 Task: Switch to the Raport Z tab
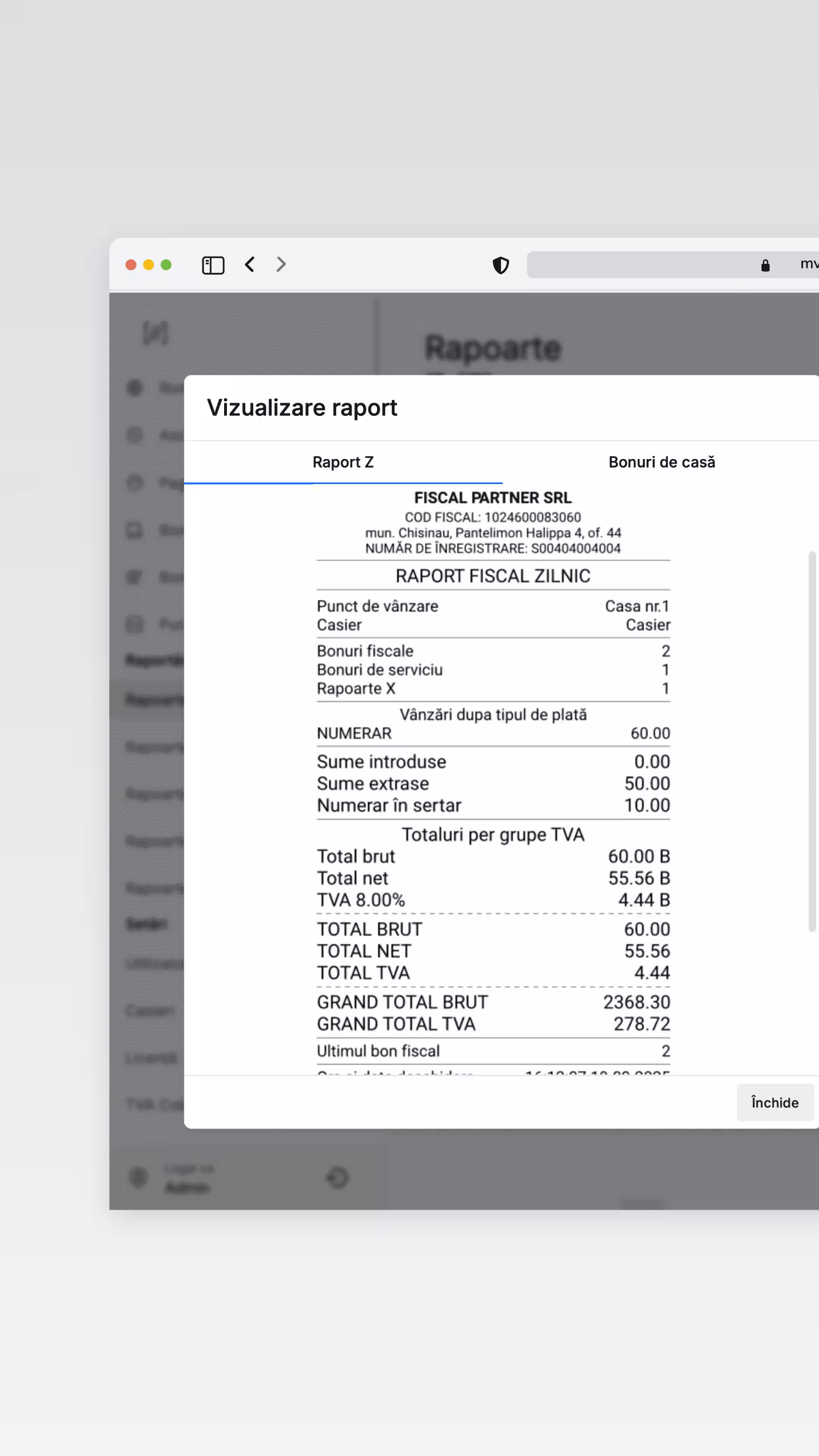[x=343, y=462]
